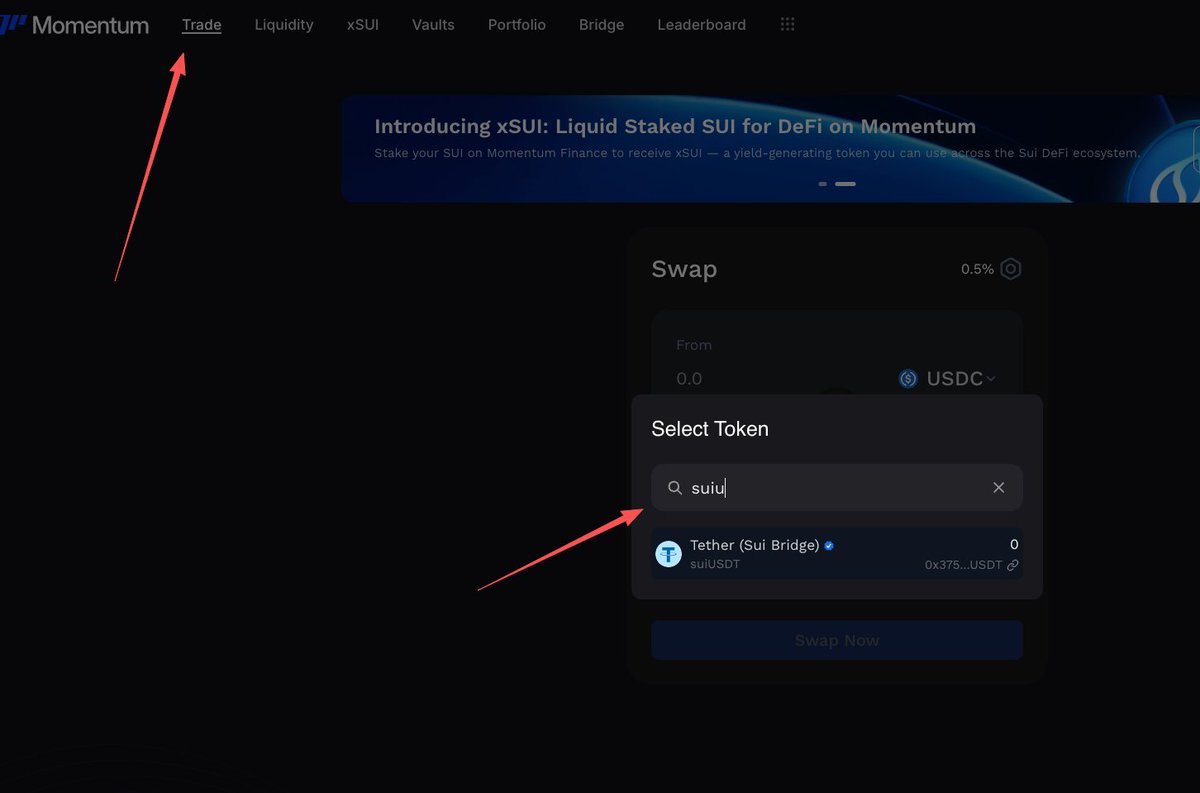Click the 0.5% slippage value
The height and width of the screenshot is (793, 1200).
[977, 269]
